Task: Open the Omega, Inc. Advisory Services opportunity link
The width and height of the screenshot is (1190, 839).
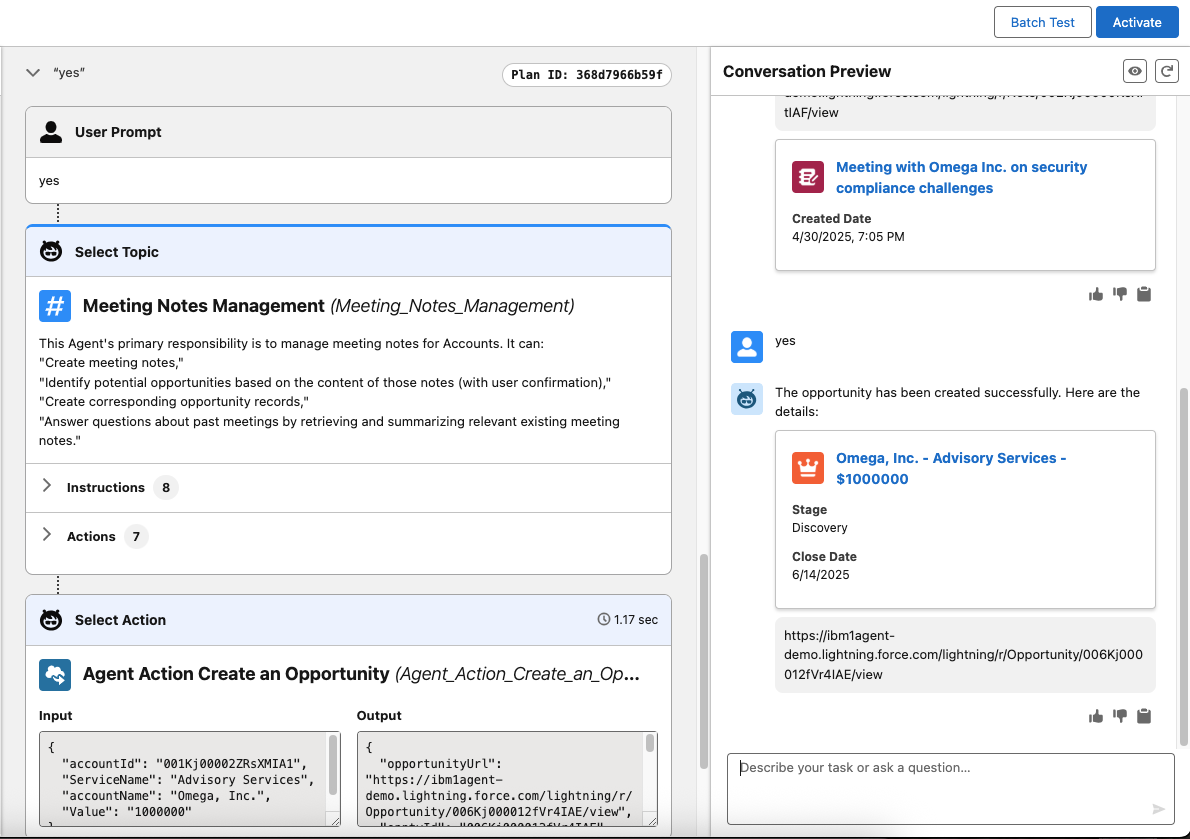Action: click(x=950, y=468)
